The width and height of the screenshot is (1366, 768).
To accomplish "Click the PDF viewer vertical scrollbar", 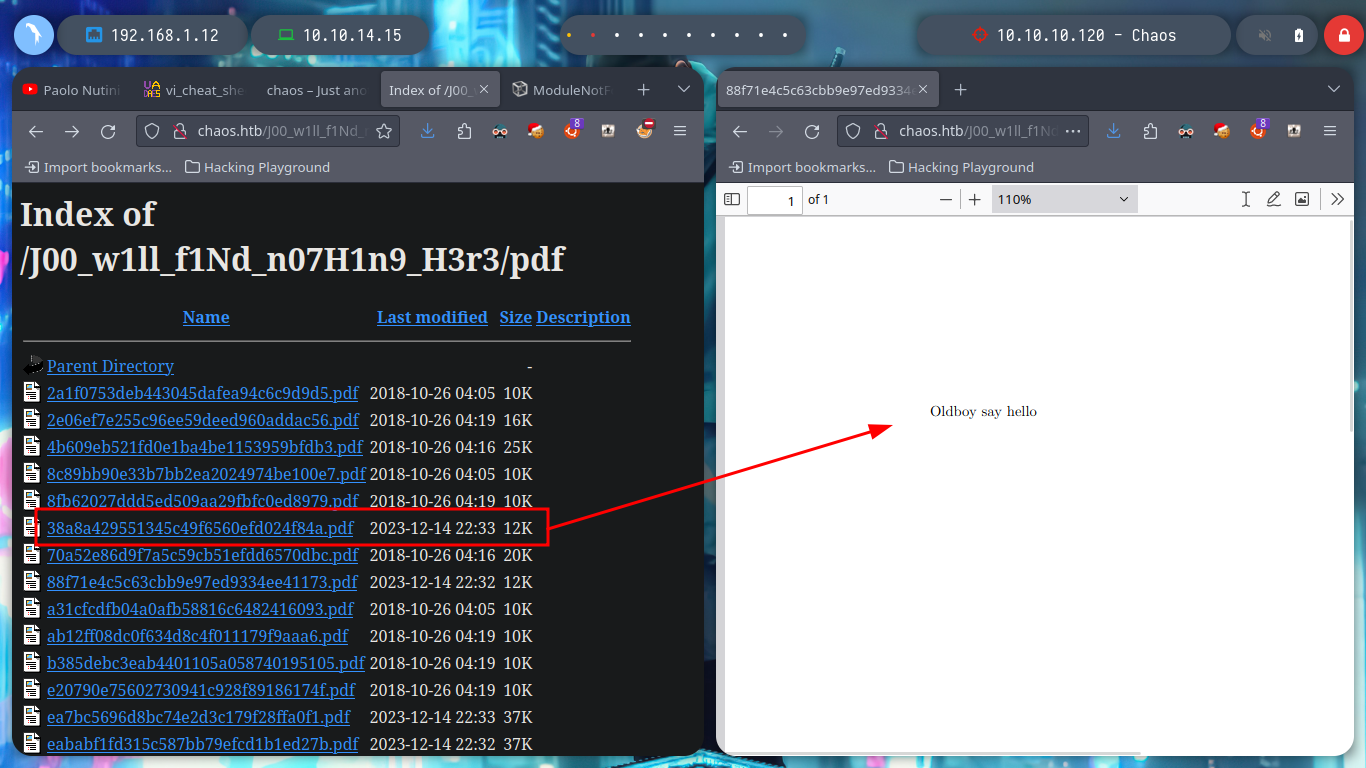I will (1351, 326).
